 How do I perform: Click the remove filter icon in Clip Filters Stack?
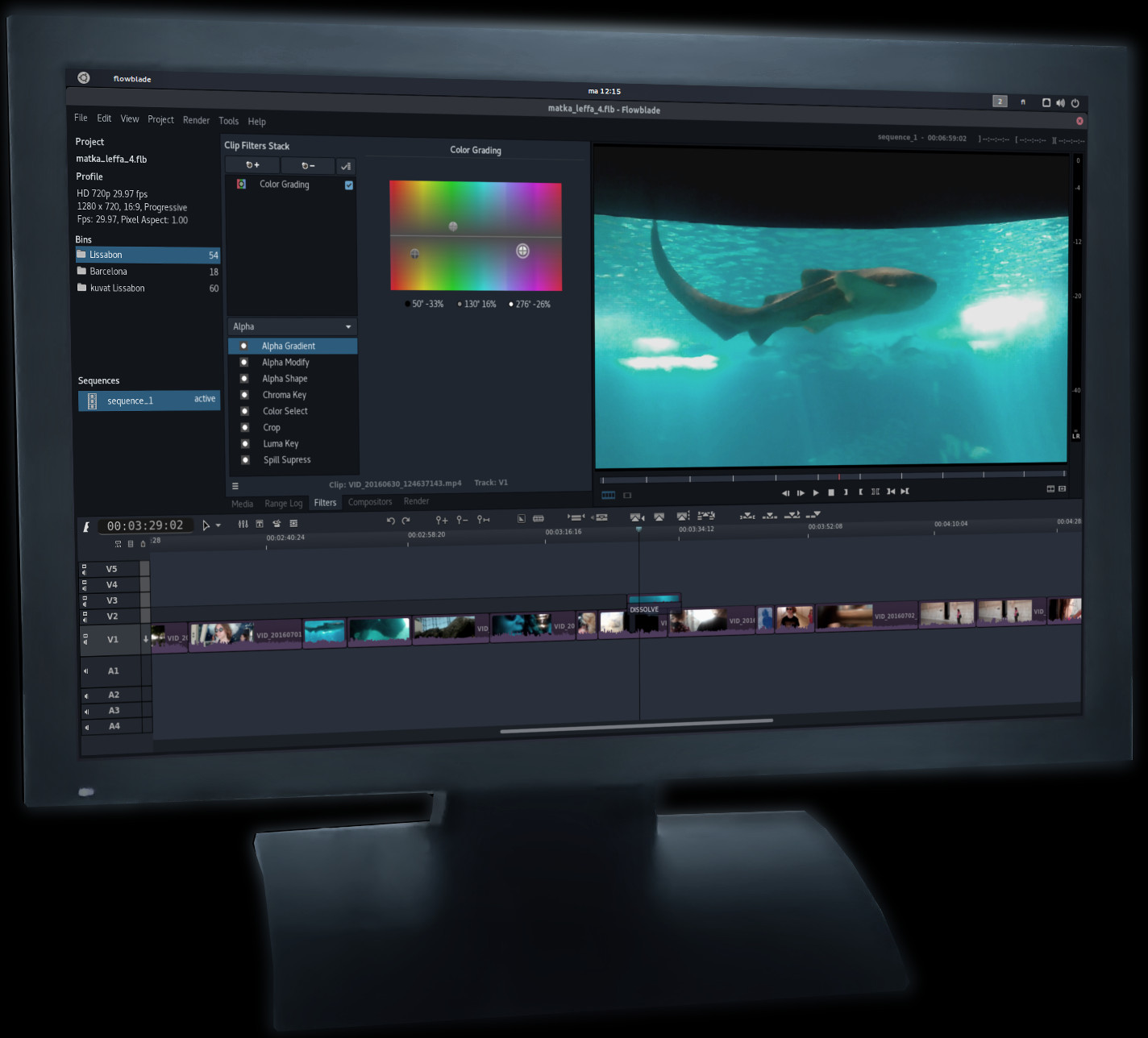307,165
